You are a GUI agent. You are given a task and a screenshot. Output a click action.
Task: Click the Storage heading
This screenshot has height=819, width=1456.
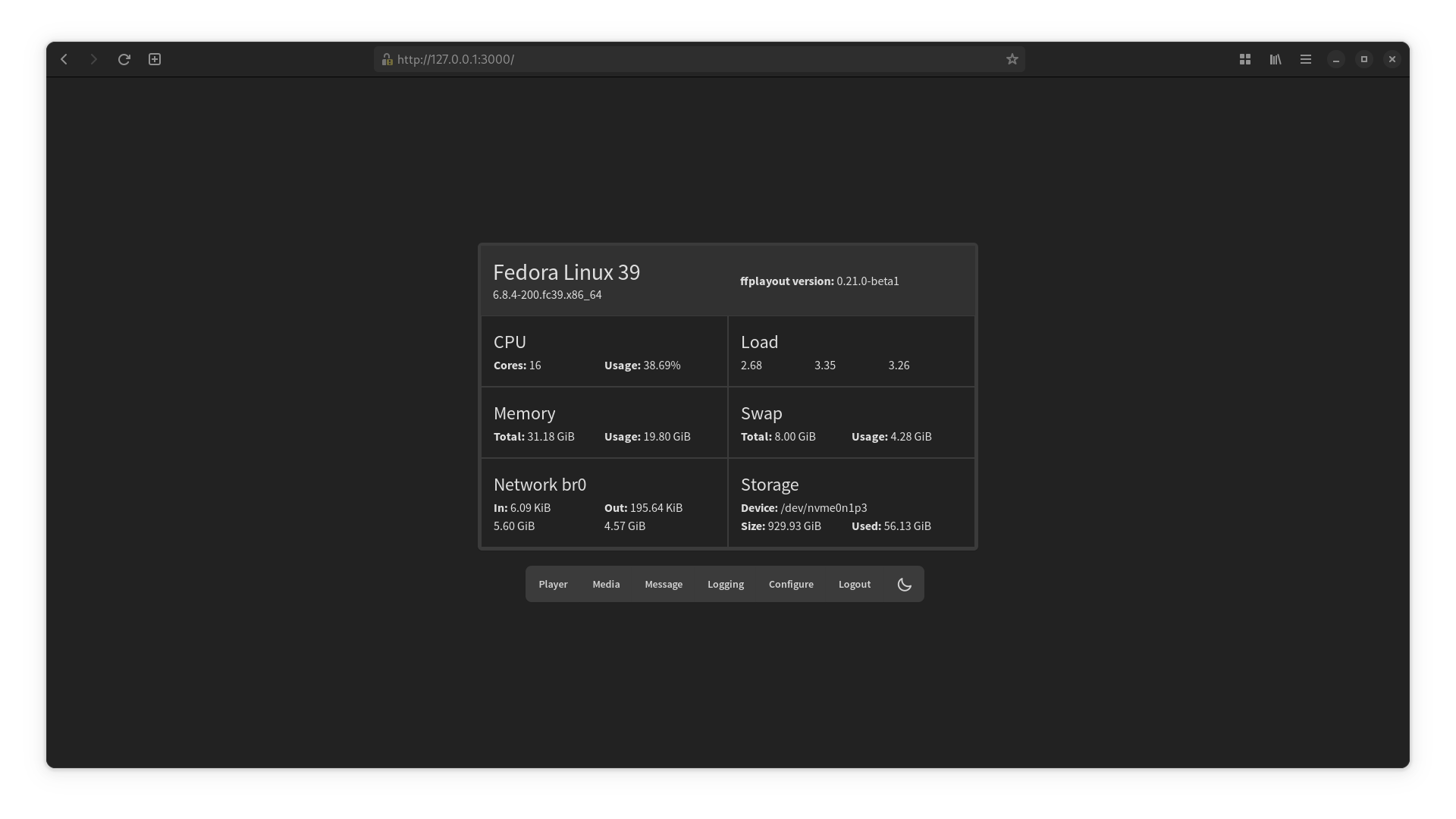click(x=770, y=485)
